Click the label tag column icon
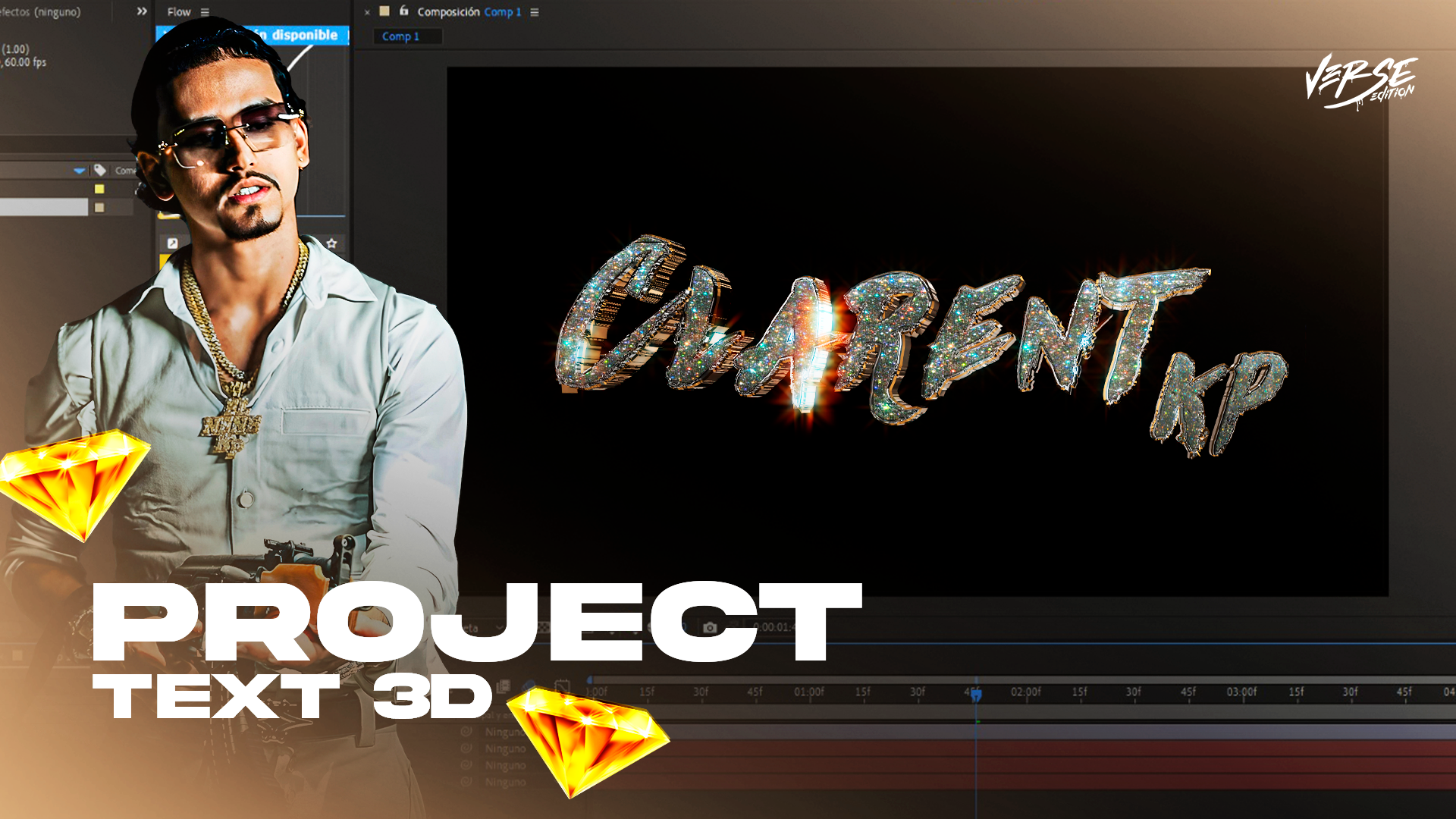1456x819 pixels. tap(99, 170)
